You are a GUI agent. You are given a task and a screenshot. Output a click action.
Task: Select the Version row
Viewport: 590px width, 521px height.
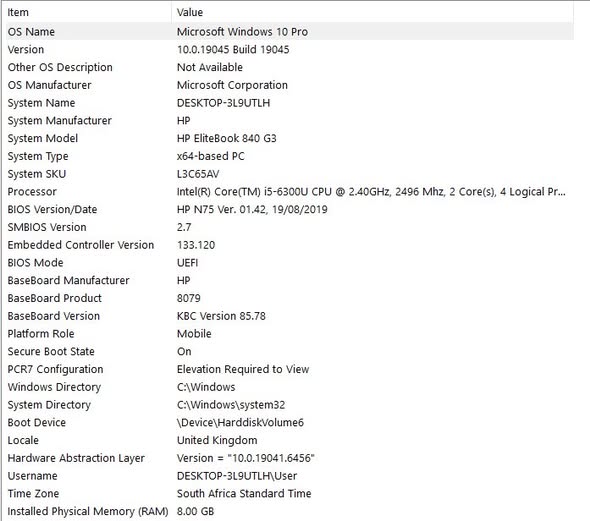point(290,49)
